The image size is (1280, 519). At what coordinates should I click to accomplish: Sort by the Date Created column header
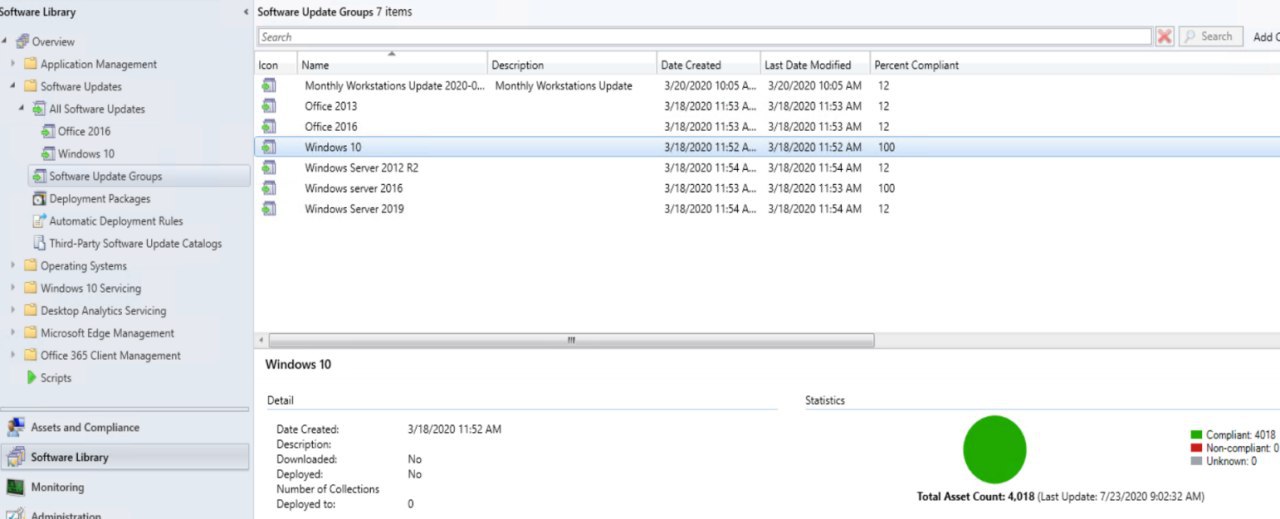(x=708, y=64)
